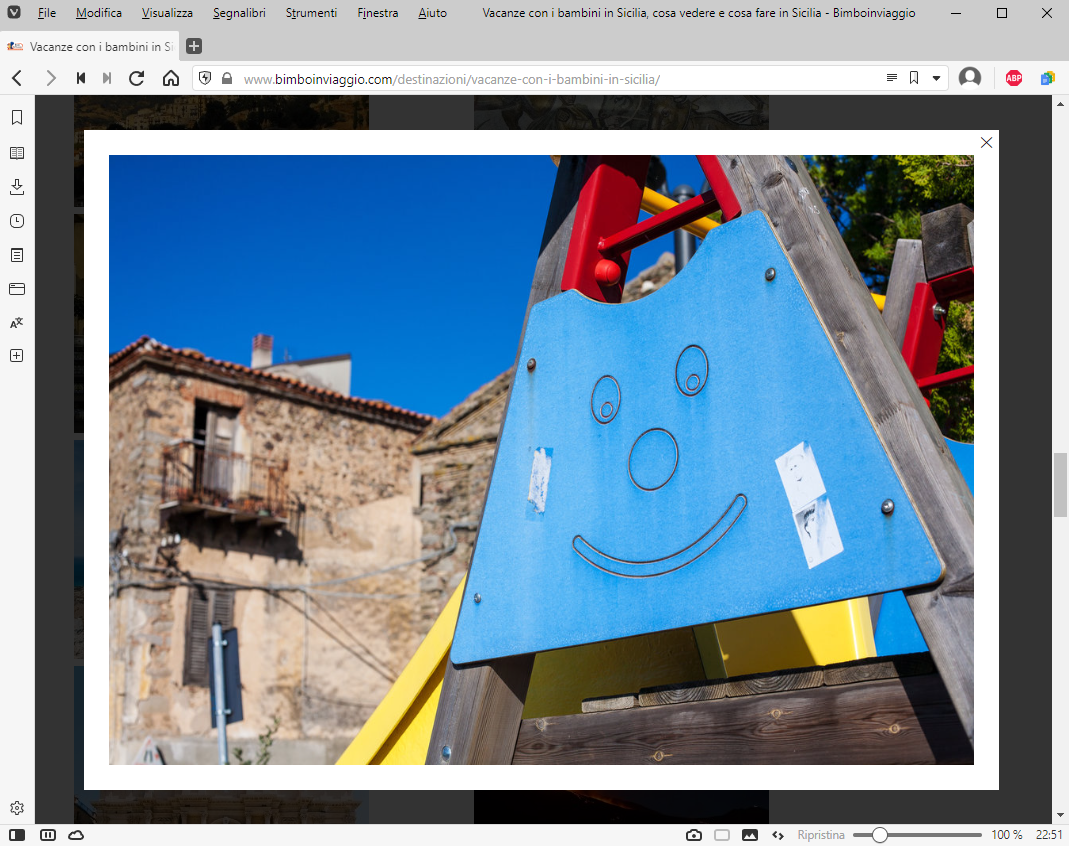This screenshot has width=1069, height=846.
Task: Open the Reading List panel
Action: [x=17, y=153]
